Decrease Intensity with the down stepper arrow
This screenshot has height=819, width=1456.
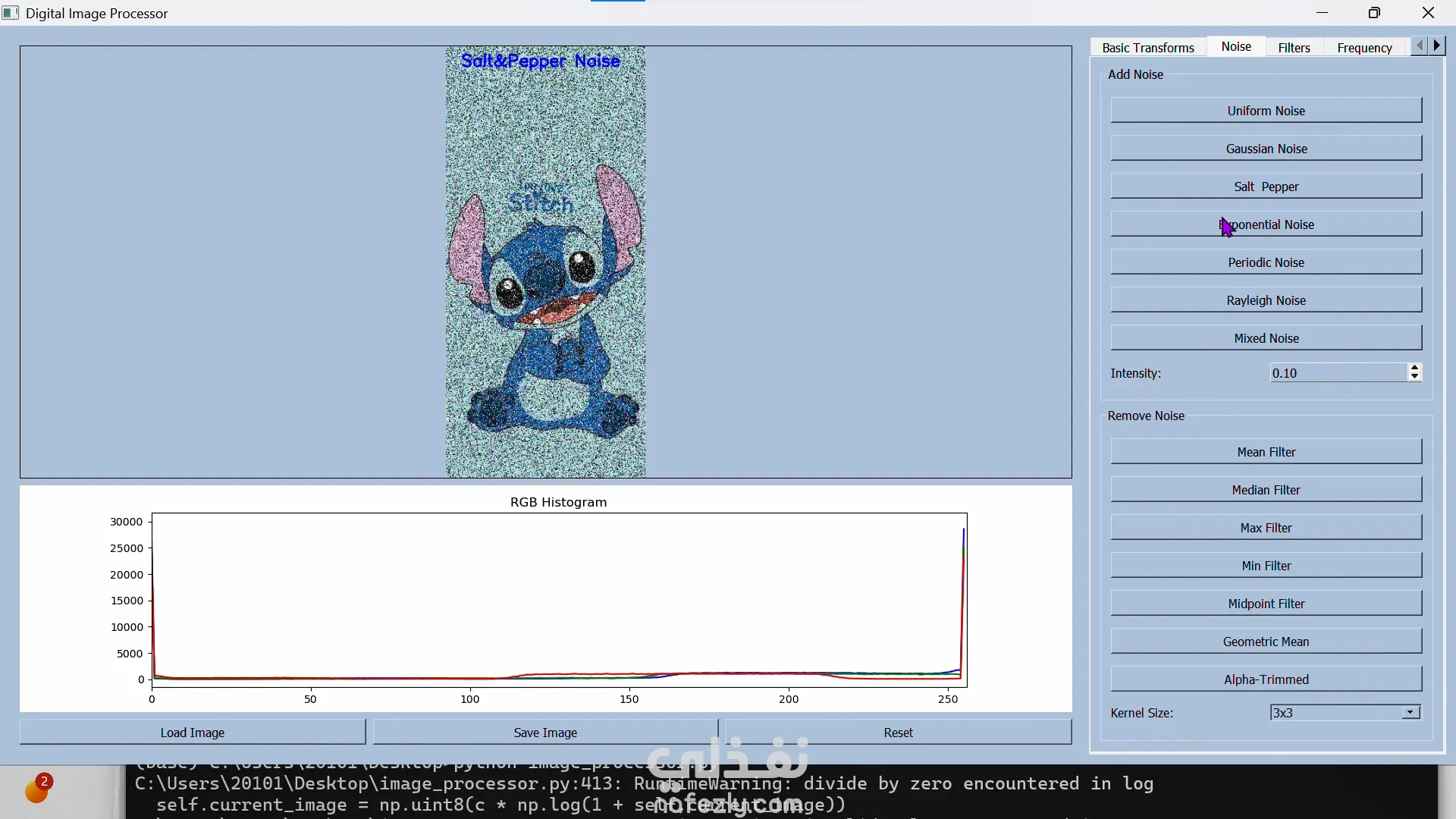coord(1414,377)
